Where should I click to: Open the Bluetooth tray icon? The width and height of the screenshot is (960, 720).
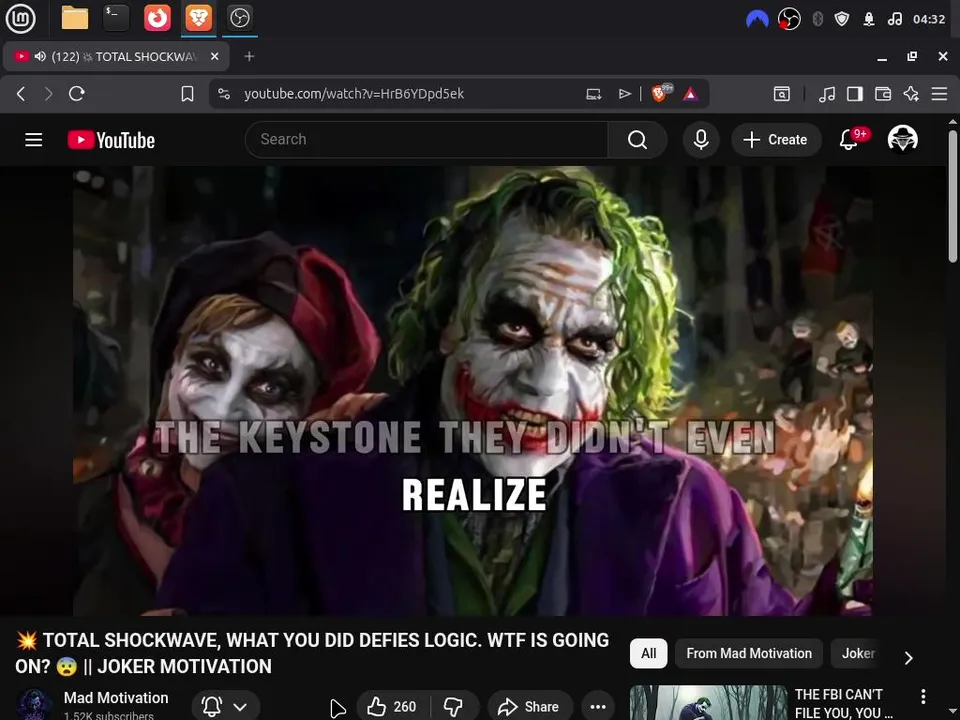817,19
